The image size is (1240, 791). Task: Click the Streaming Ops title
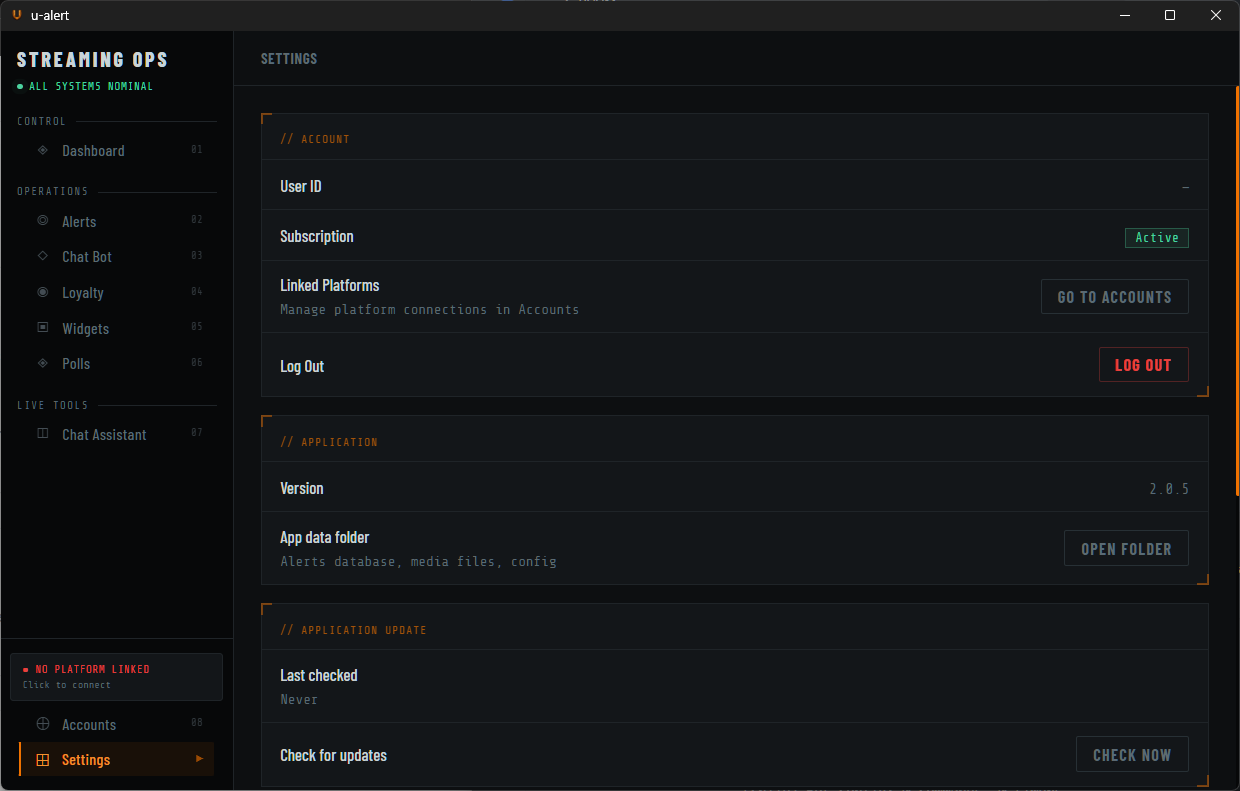pyautogui.click(x=92, y=60)
